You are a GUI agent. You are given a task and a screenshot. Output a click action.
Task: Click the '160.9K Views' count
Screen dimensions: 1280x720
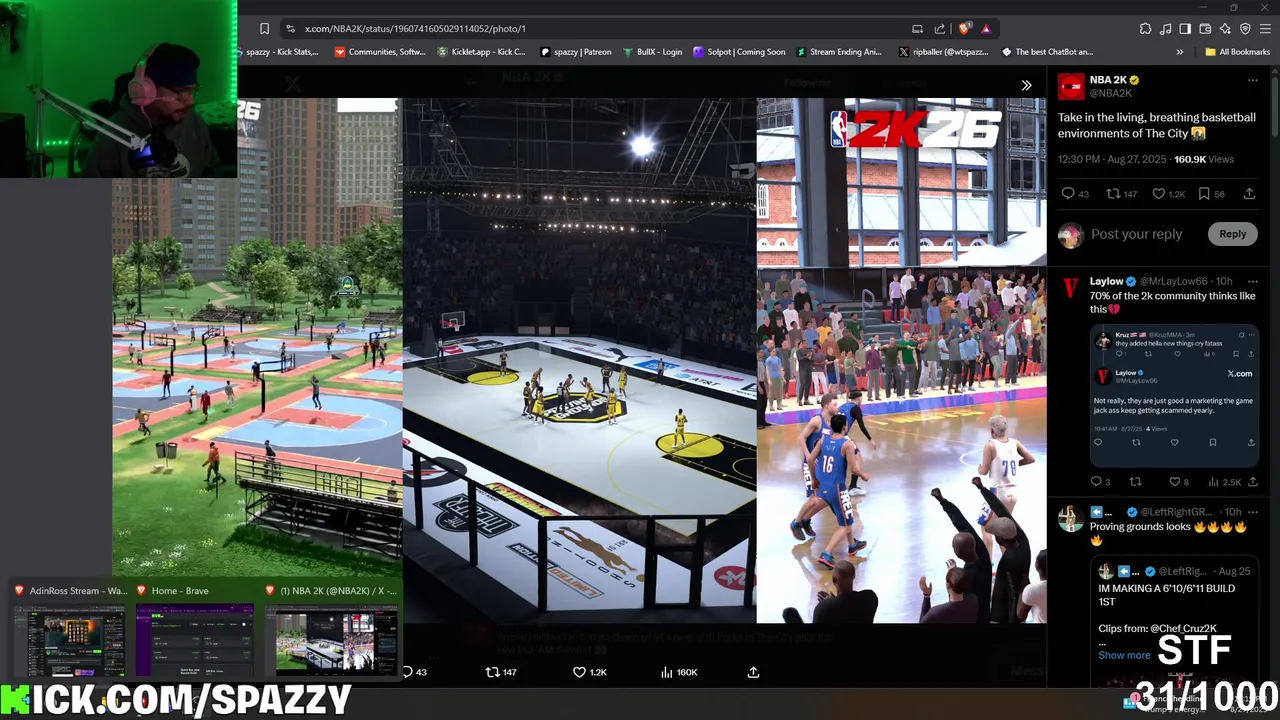1204,159
